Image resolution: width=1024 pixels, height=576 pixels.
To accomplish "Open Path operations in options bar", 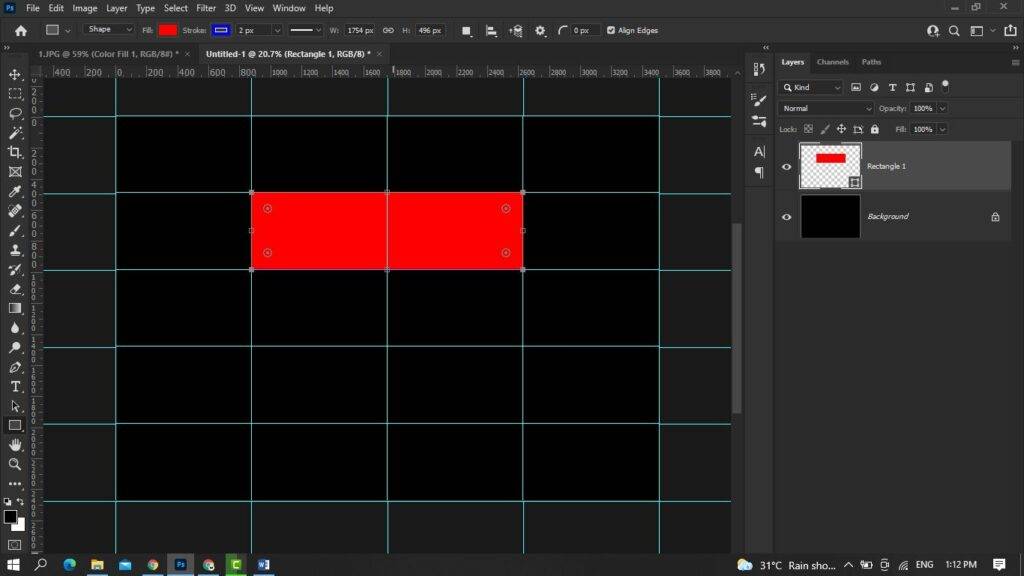I will (466, 31).
